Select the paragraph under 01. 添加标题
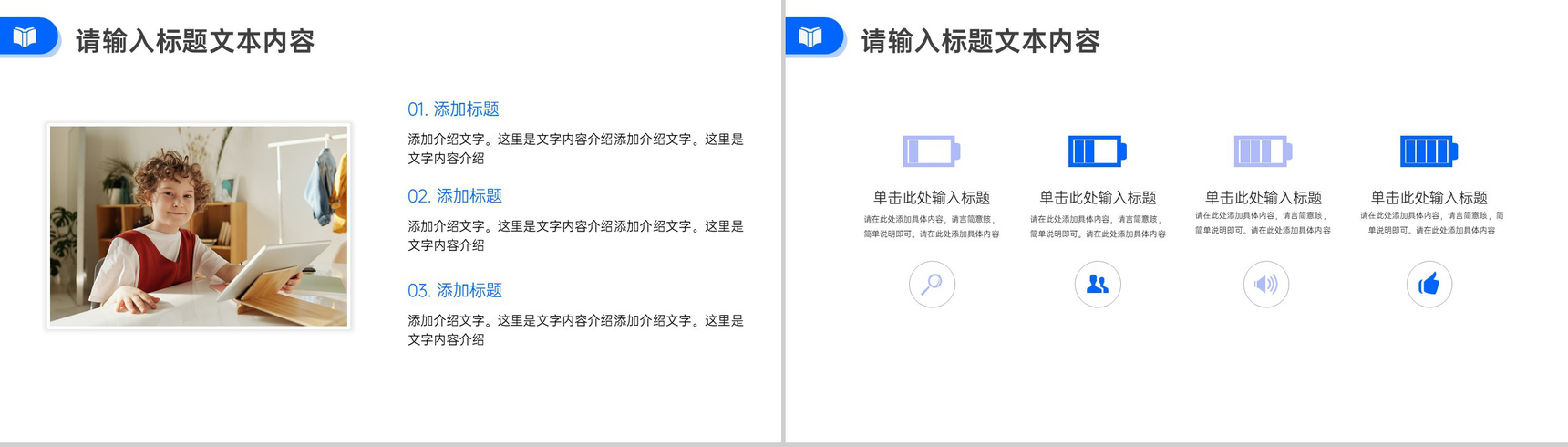The width and height of the screenshot is (1568, 447). (x=576, y=149)
